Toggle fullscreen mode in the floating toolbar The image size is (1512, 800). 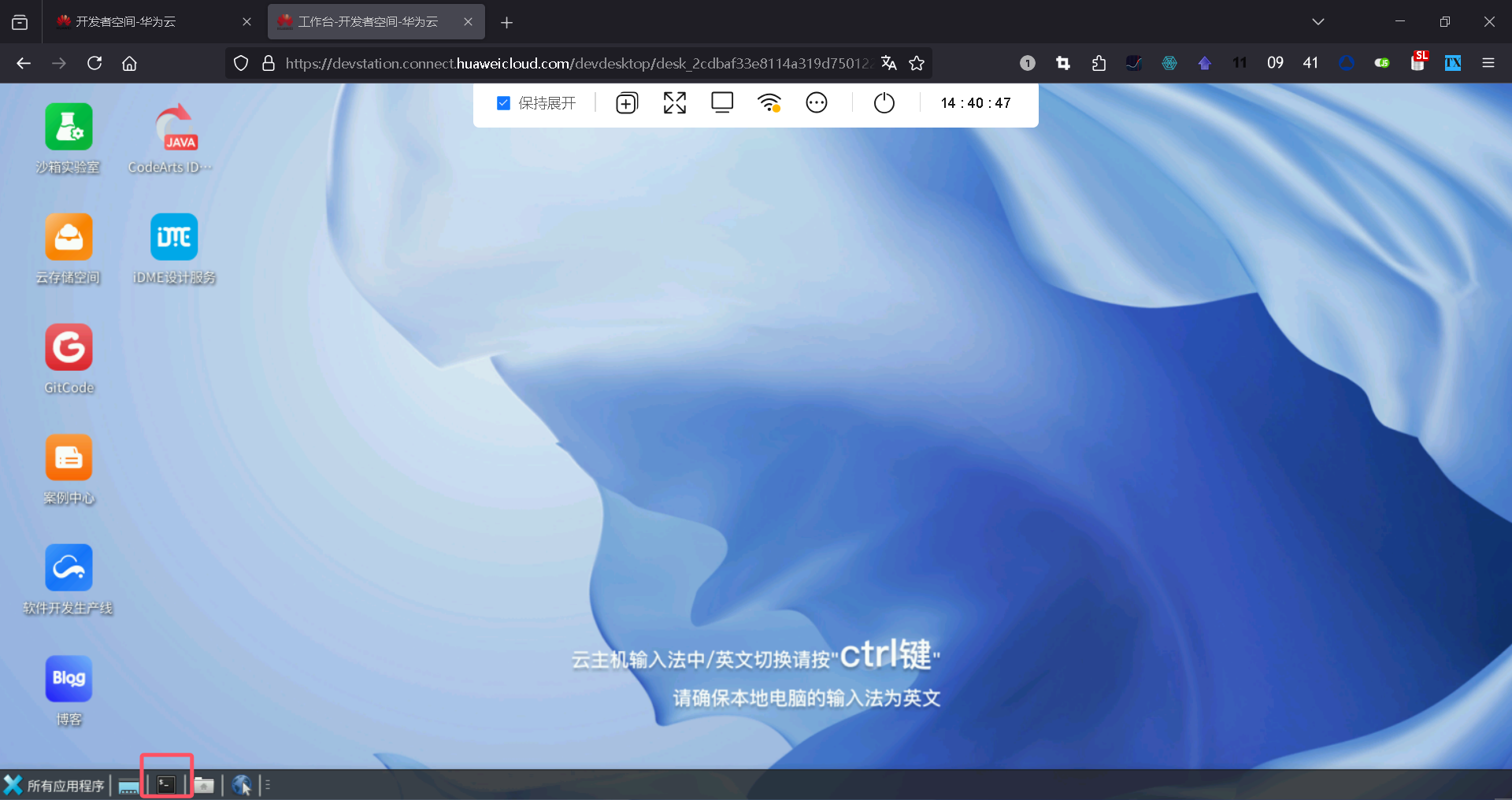pos(674,102)
